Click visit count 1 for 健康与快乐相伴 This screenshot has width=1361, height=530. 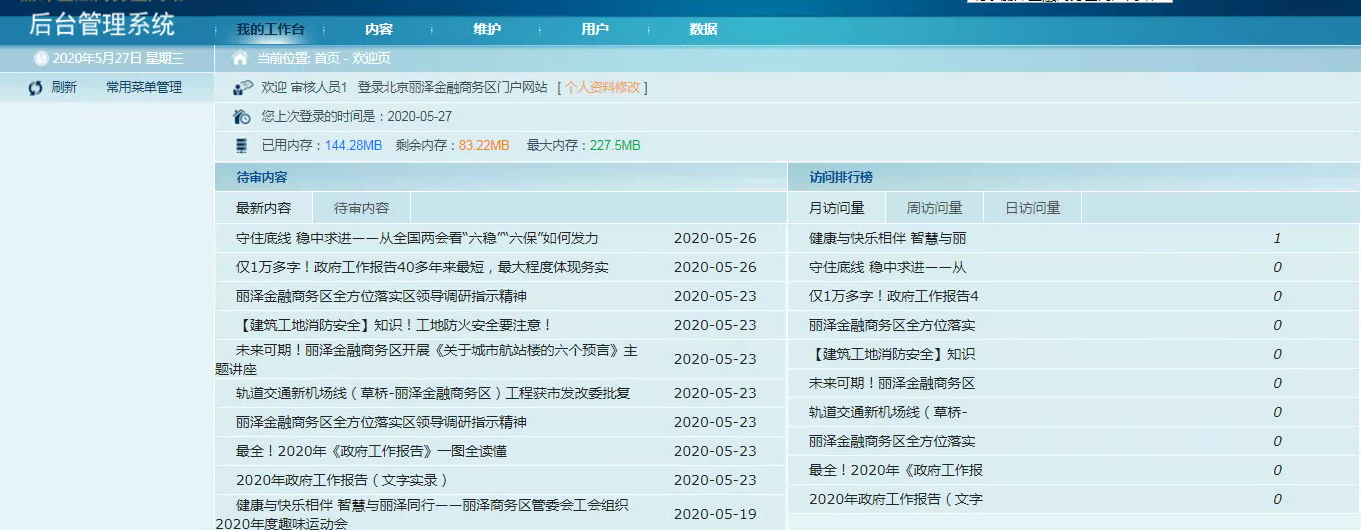pyautogui.click(x=1277, y=239)
